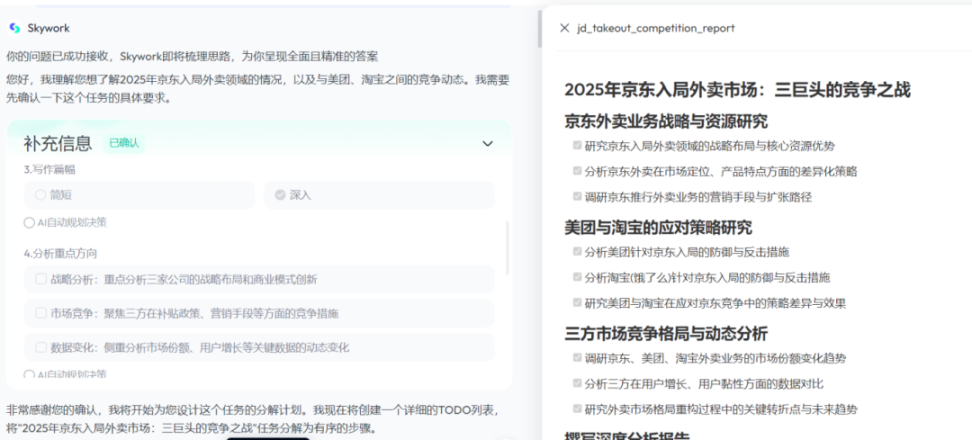The width and height of the screenshot is (972, 440).
Task: Select the 深入 writing length option
Action: 379,195
